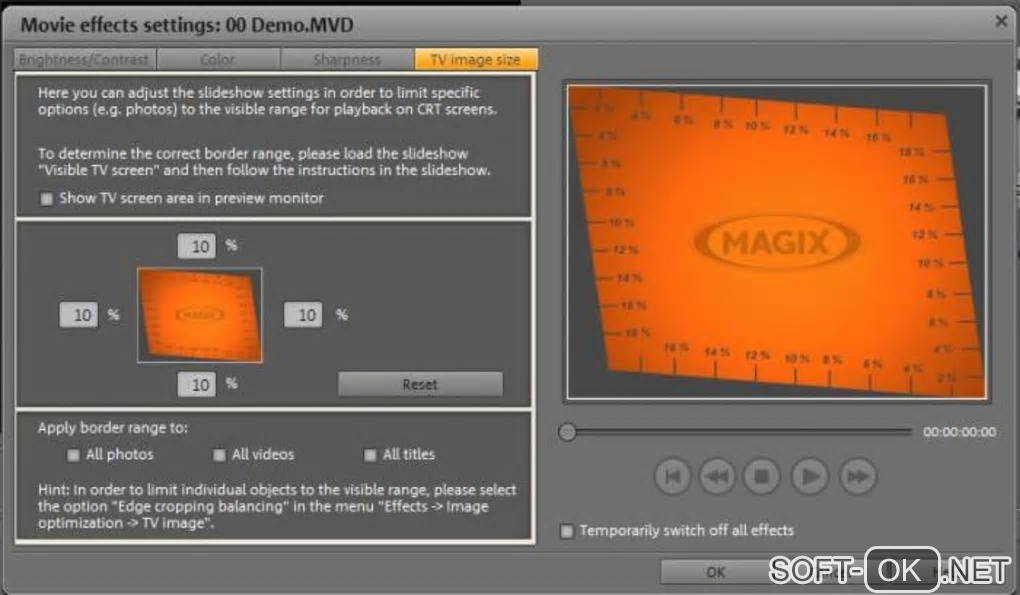Confirm settings with the OK button

tap(716, 572)
